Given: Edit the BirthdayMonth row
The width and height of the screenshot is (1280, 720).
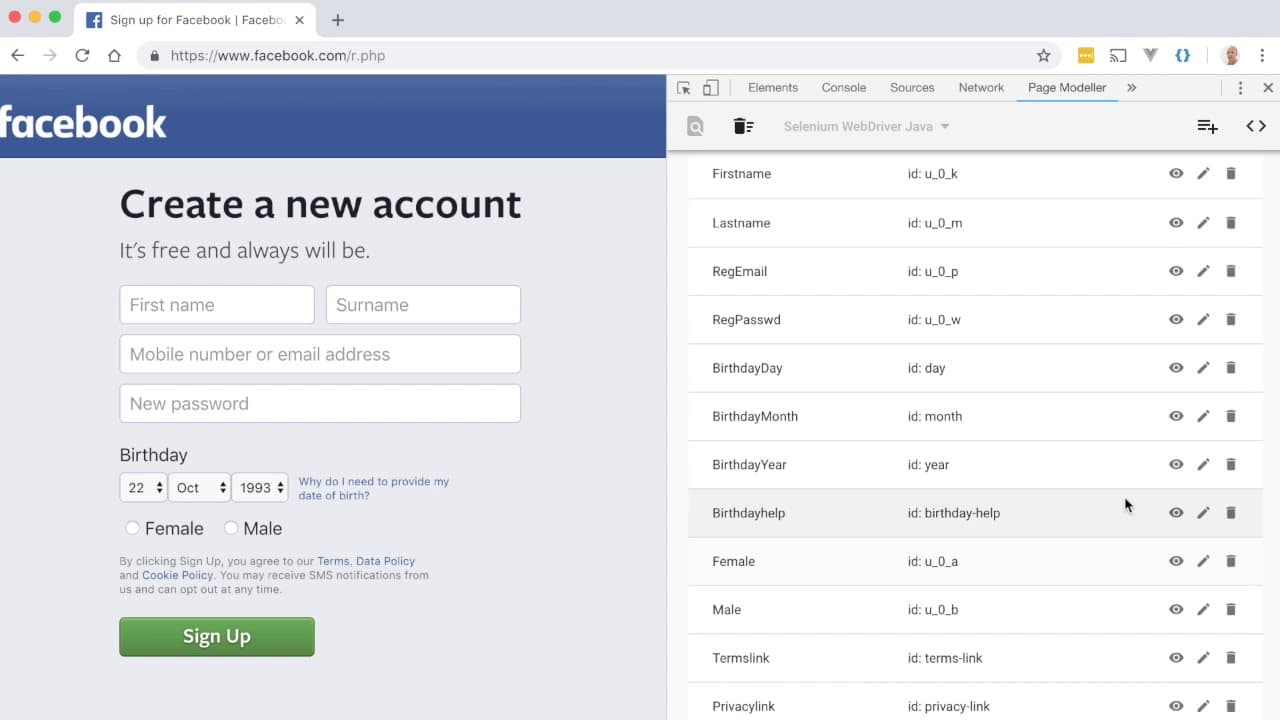Looking at the screenshot, I should [x=1203, y=416].
